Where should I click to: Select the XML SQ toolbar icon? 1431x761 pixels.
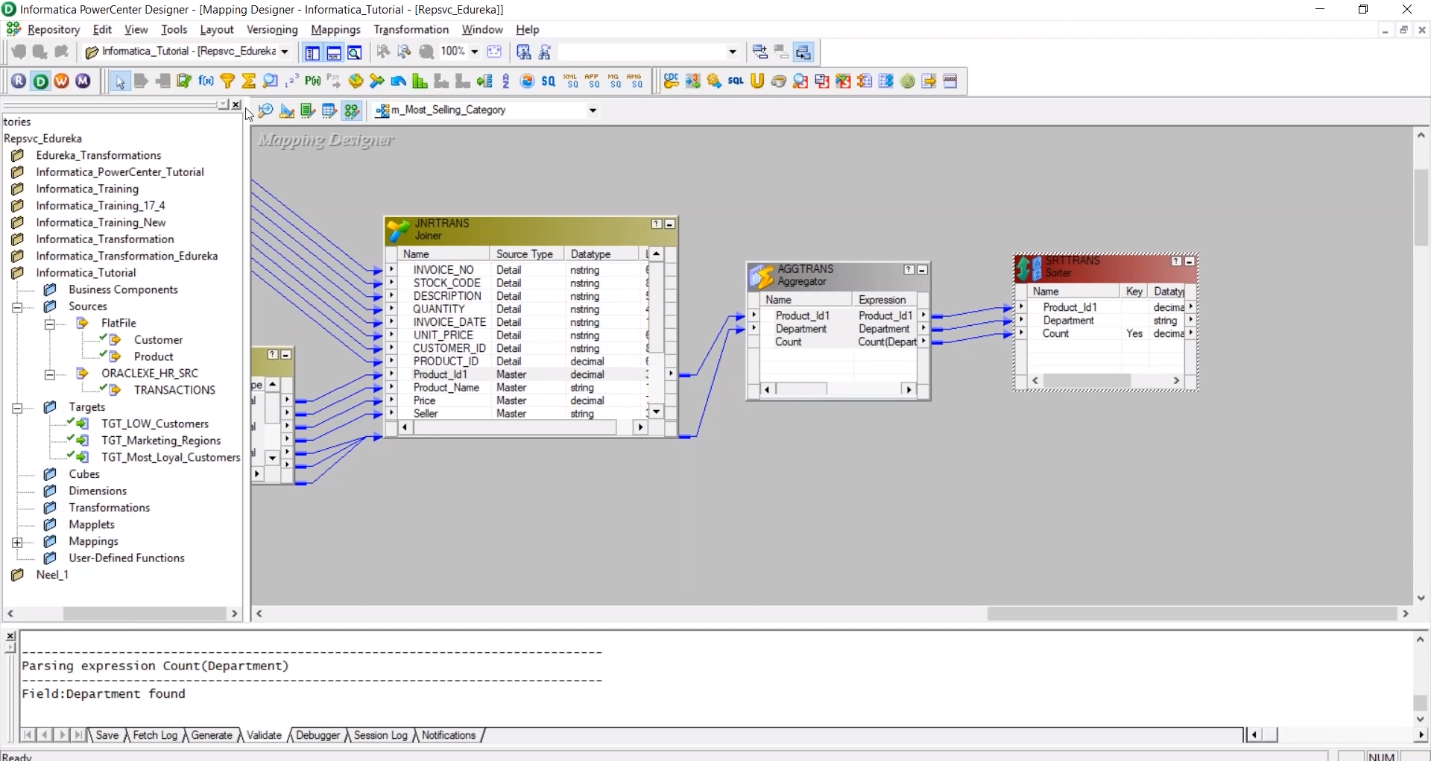pos(571,81)
